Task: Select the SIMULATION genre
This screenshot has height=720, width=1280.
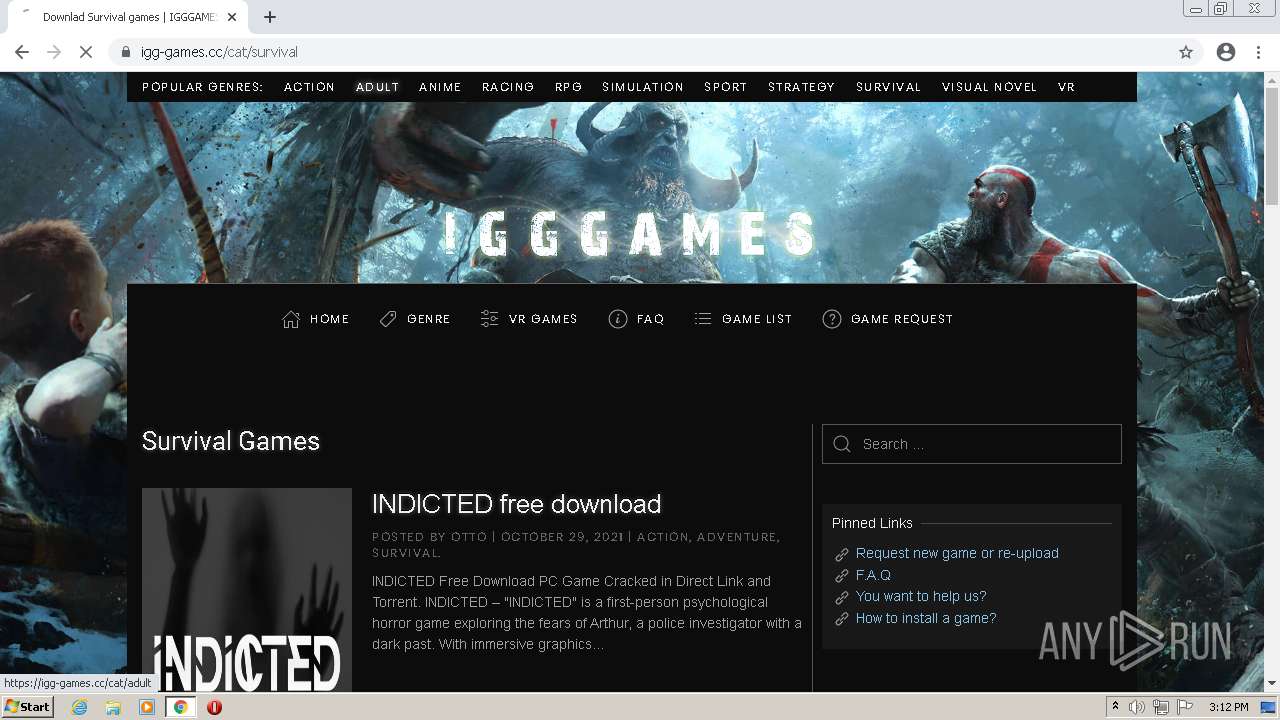Action: click(643, 87)
